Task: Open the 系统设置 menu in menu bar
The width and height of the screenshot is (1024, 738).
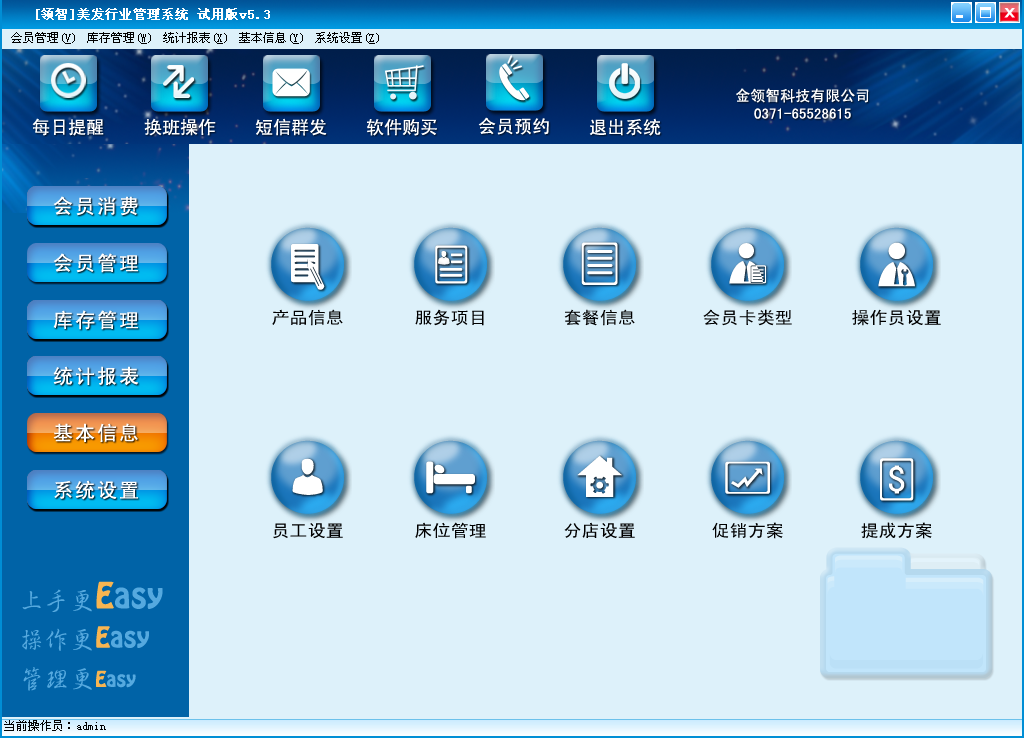Action: (346, 38)
